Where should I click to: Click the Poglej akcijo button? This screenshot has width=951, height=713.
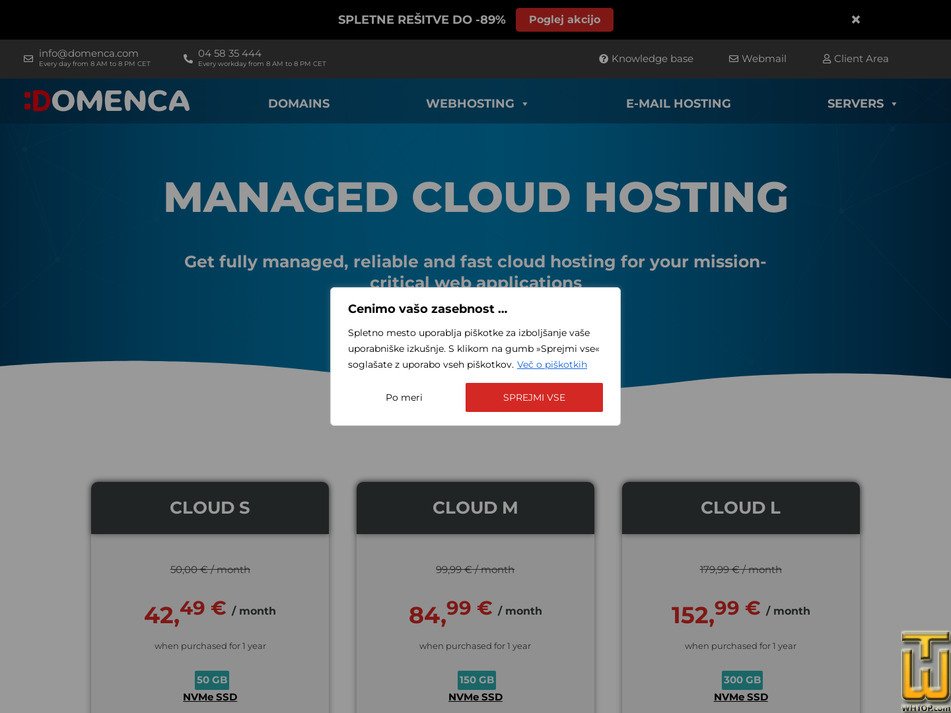[565, 19]
